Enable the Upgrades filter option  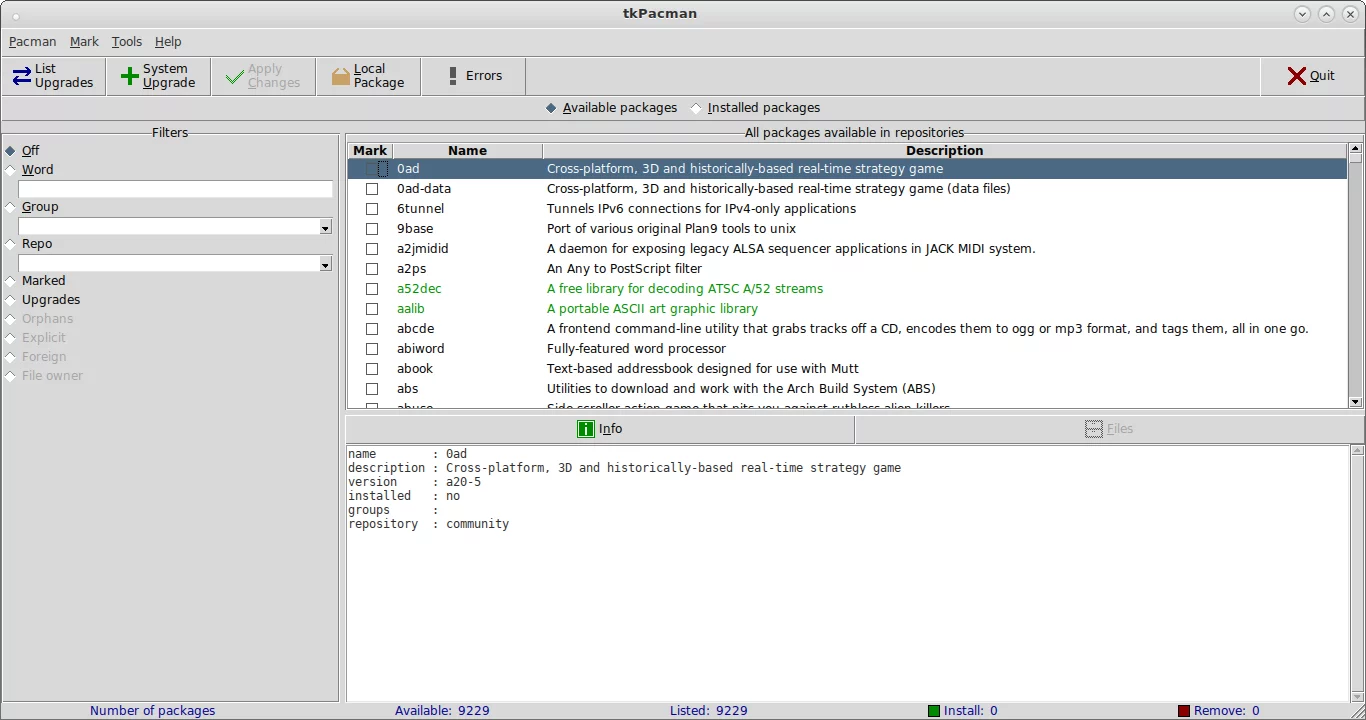pos(11,300)
